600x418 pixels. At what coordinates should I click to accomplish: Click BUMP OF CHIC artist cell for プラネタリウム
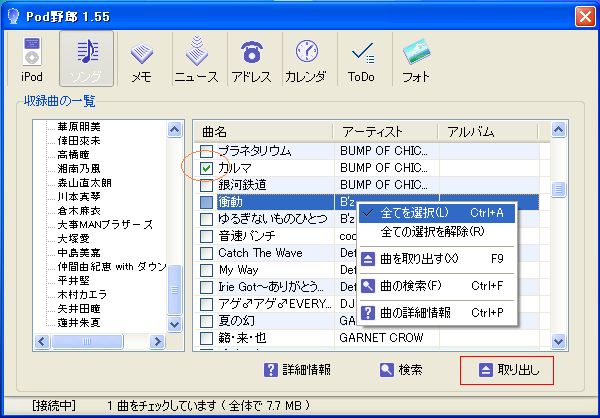(384, 152)
